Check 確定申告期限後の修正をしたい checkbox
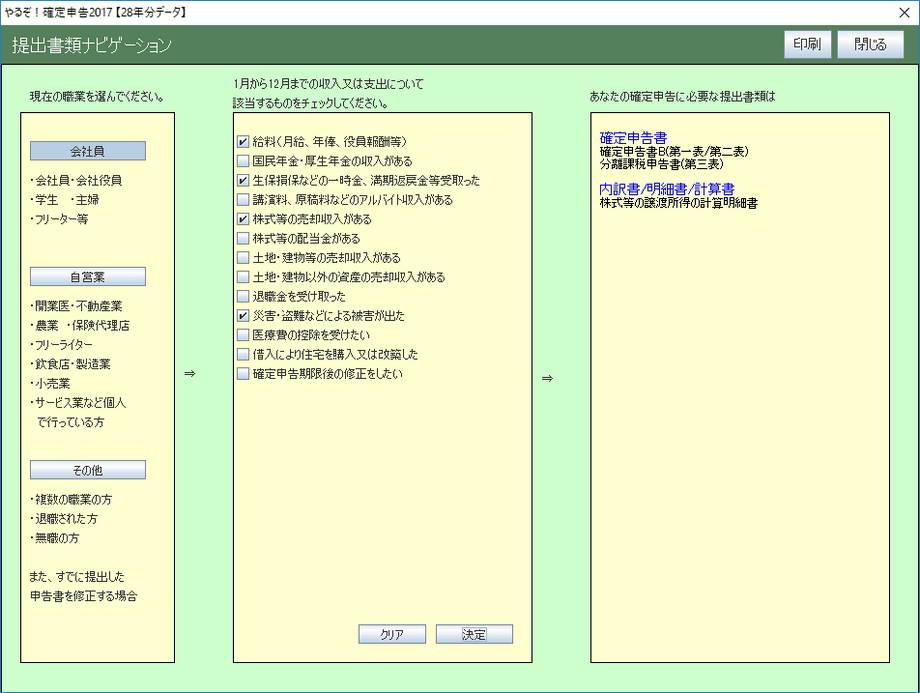This screenshot has height=693, width=920. tap(243, 374)
